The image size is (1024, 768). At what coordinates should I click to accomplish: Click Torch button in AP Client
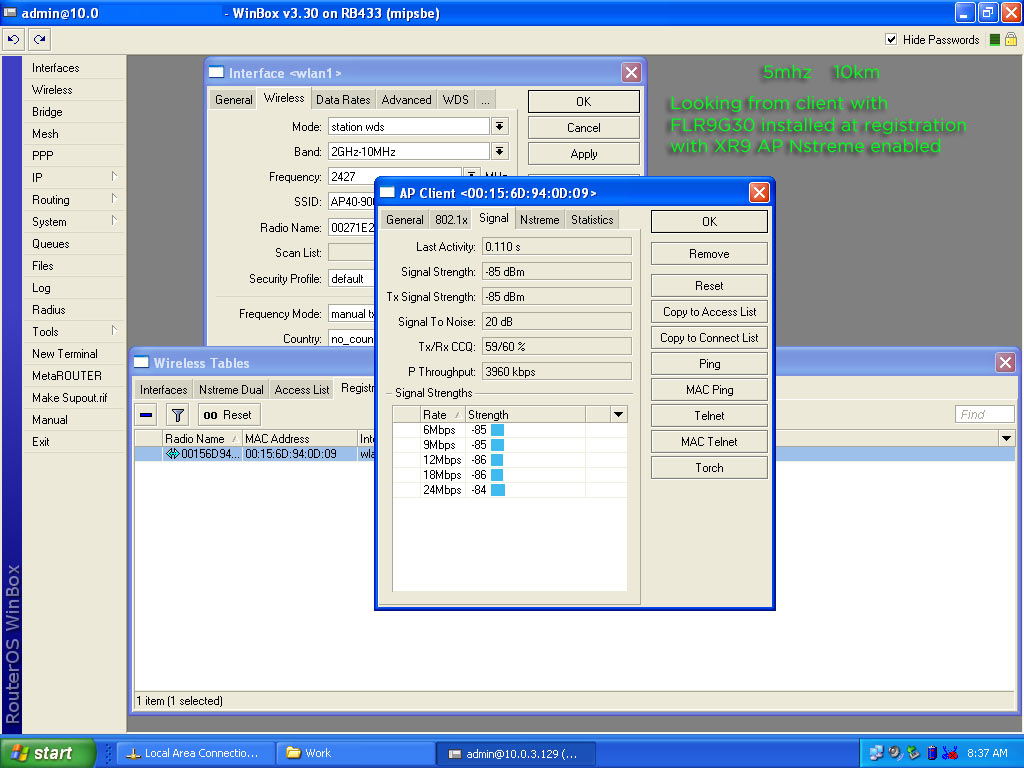pos(709,468)
